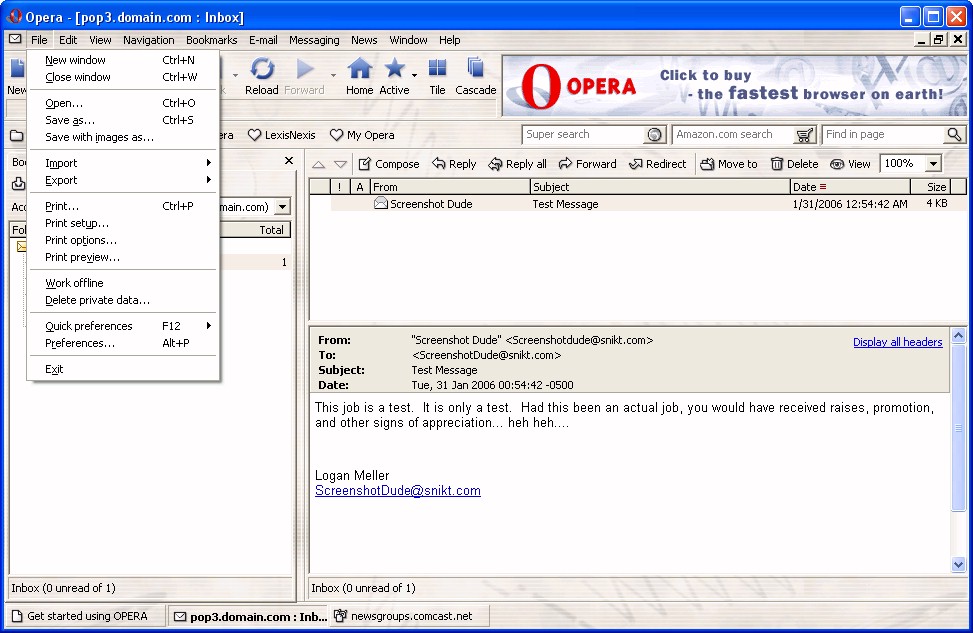This screenshot has height=633, width=973.
Task: Select Exit in the File menu
Action: pos(123,369)
